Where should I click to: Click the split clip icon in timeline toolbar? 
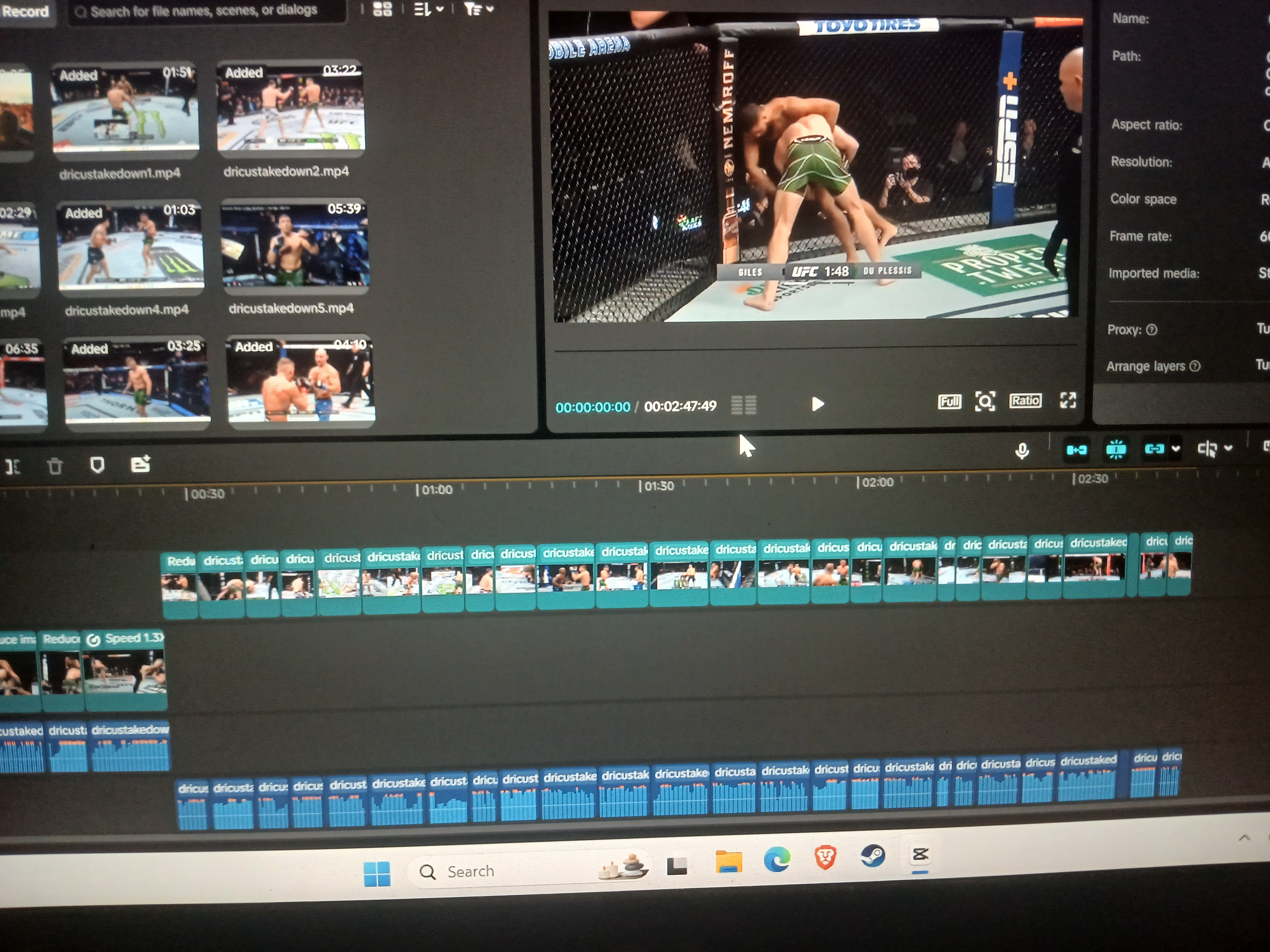coord(13,467)
